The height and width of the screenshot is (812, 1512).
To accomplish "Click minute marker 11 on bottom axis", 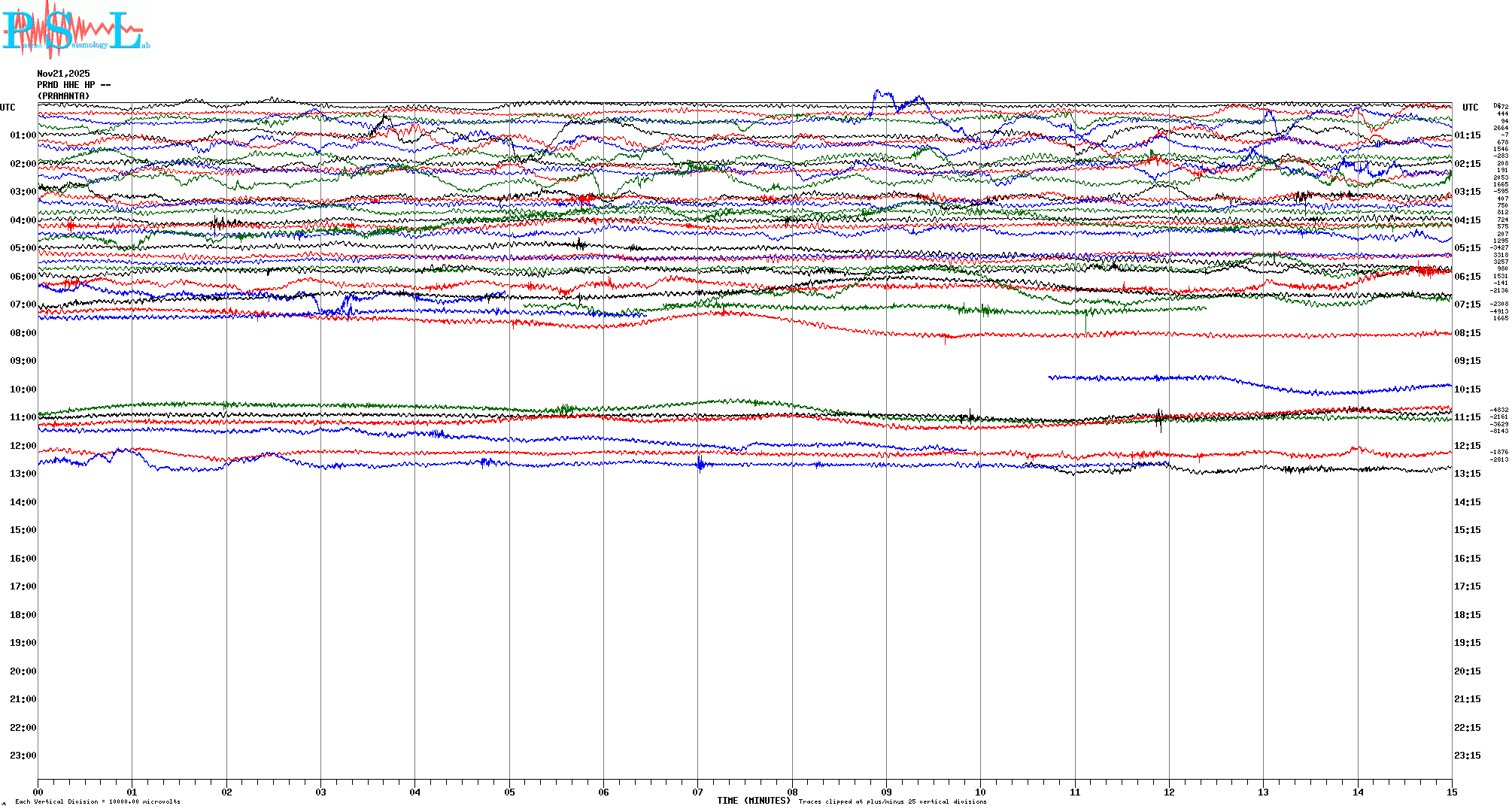I will (x=1075, y=792).
